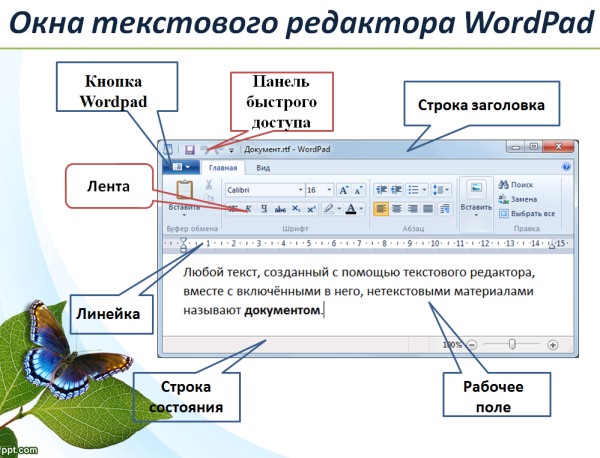Screen dimensions: 600x458
Task: Click the subscript formatting icon
Action: click(x=296, y=209)
